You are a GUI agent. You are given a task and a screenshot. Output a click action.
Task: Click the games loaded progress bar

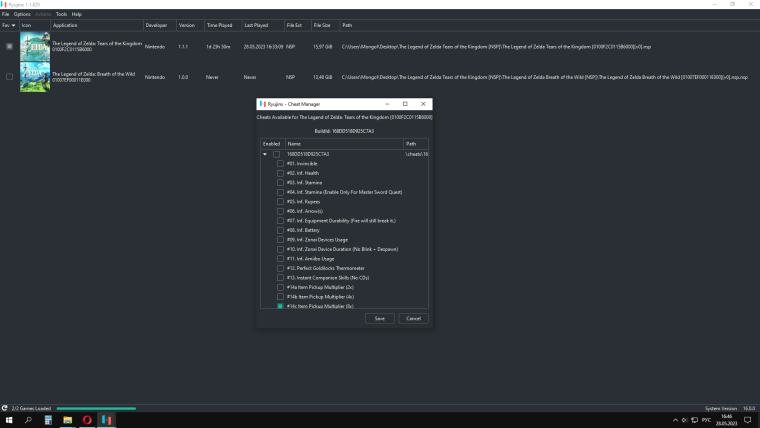(x=96, y=409)
